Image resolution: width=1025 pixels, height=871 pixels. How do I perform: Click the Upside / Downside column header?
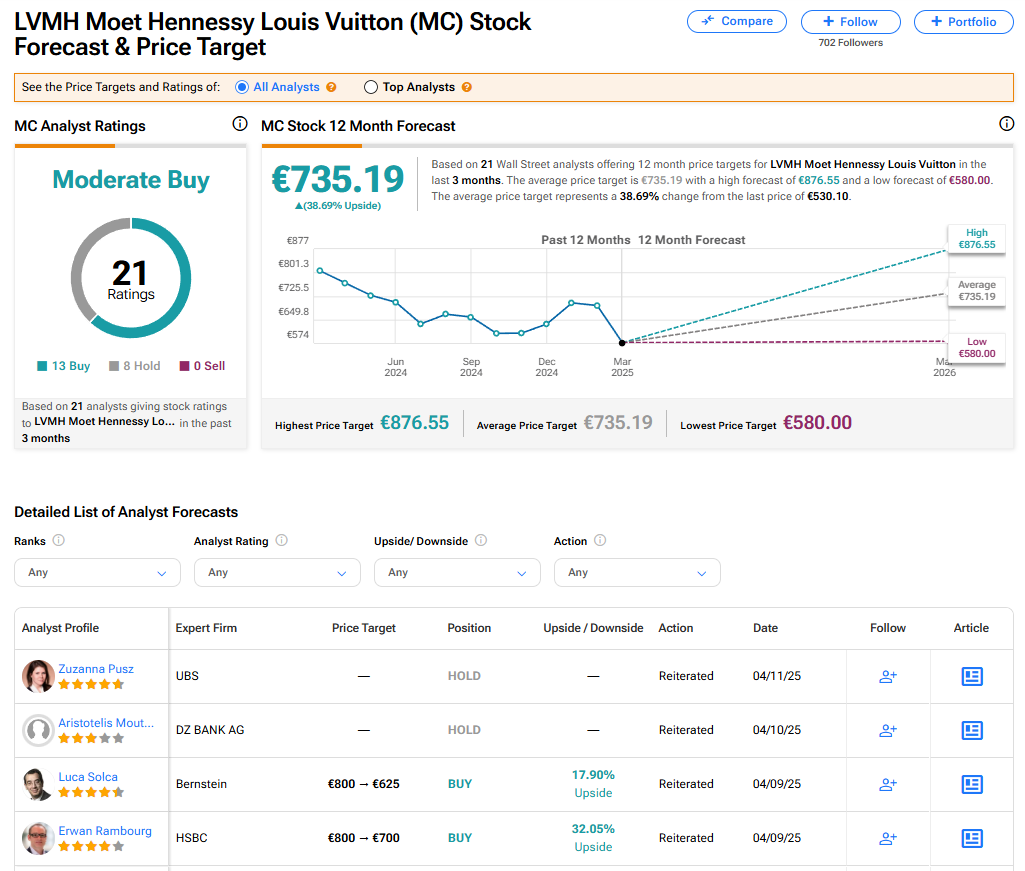[x=593, y=628]
